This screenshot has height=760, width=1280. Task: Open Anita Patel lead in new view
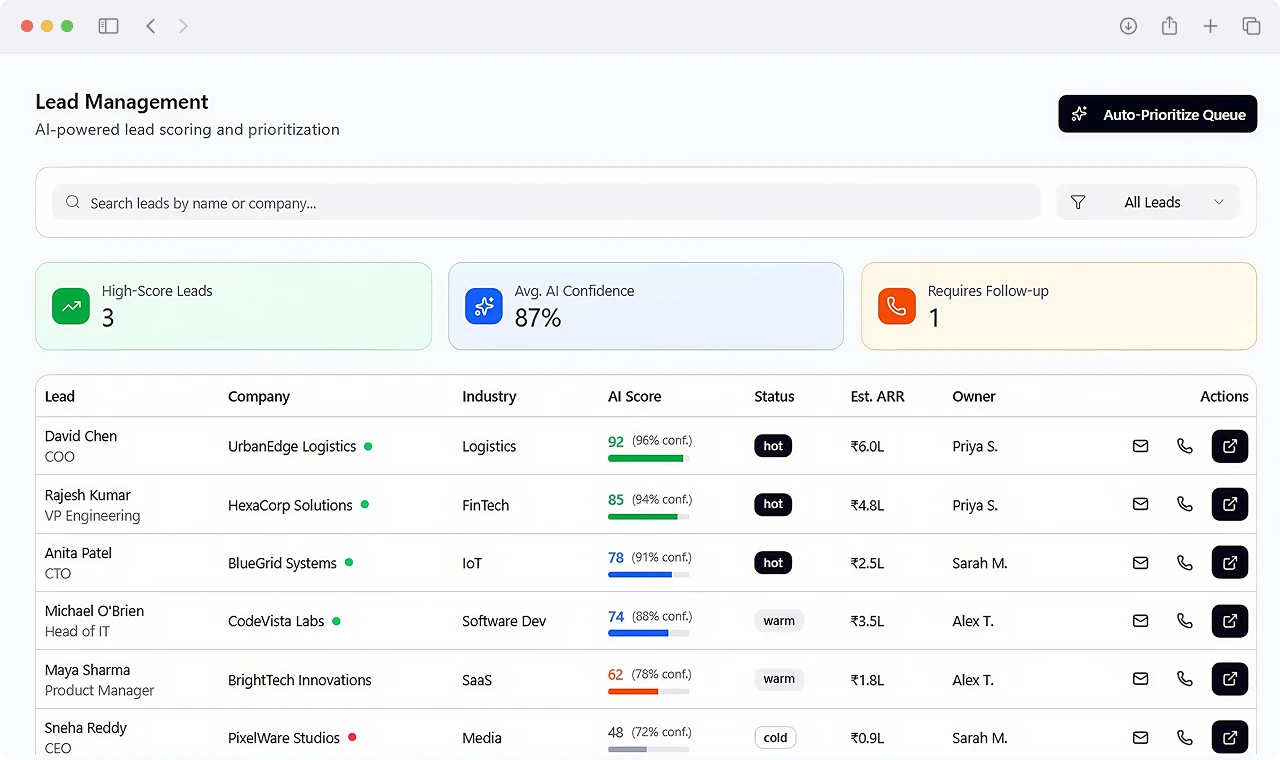(1230, 563)
